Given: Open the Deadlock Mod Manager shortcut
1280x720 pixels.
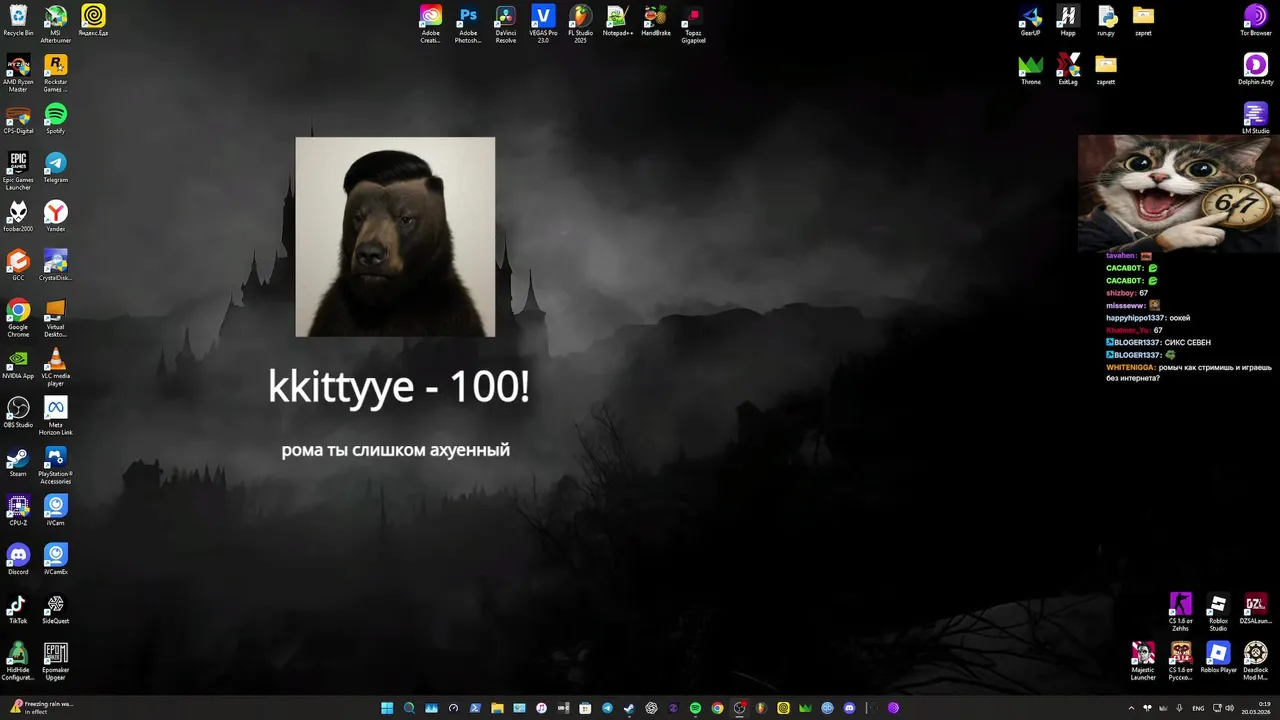Looking at the screenshot, I should pyautogui.click(x=1256, y=661).
